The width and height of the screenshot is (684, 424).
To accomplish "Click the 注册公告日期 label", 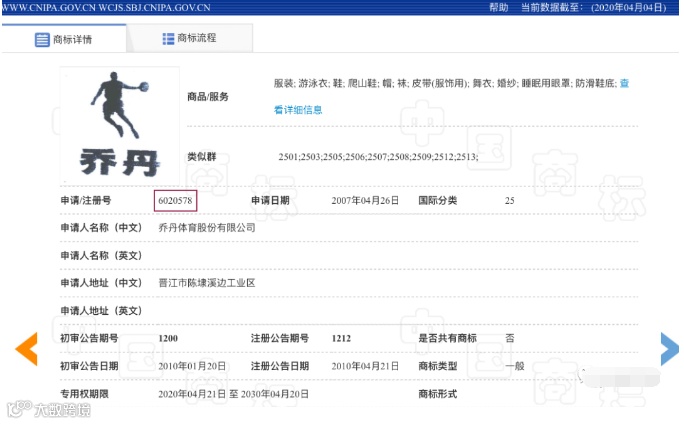I will 280,366.
